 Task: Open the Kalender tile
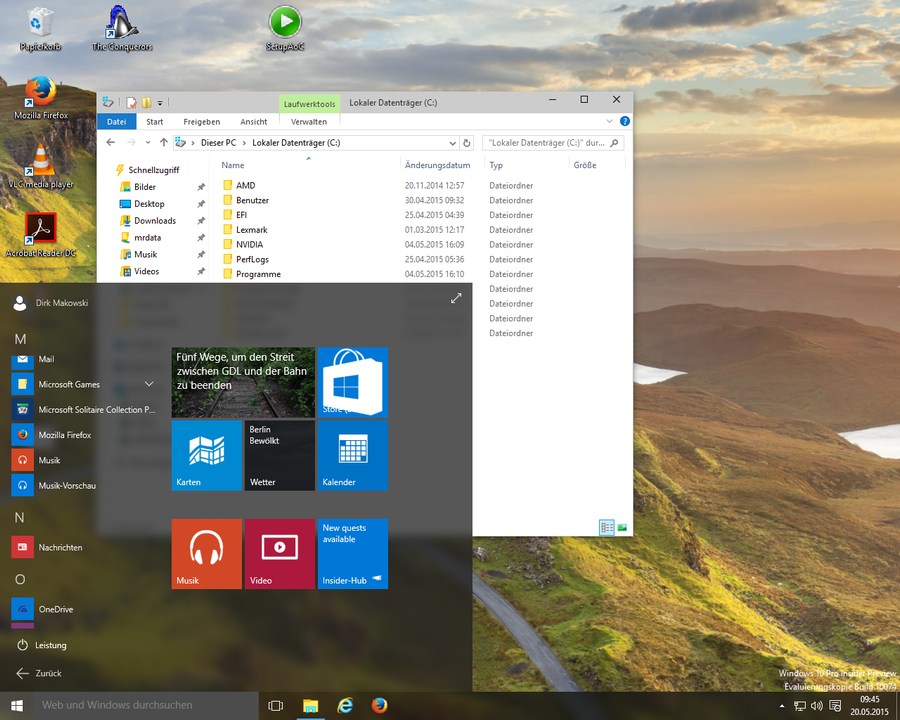click(353, 455)
